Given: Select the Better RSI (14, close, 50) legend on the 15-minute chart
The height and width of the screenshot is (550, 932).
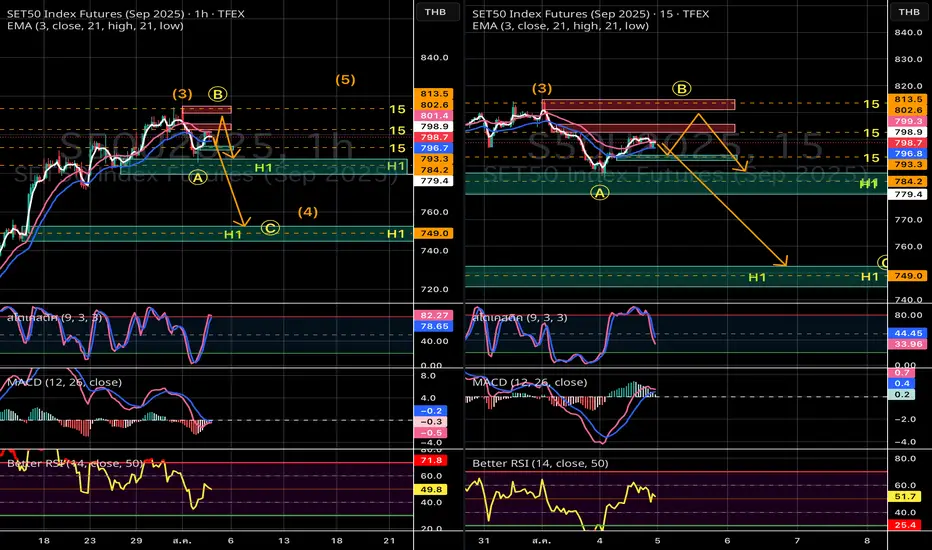Looking at the screenshot, I should tap(540, 463).
